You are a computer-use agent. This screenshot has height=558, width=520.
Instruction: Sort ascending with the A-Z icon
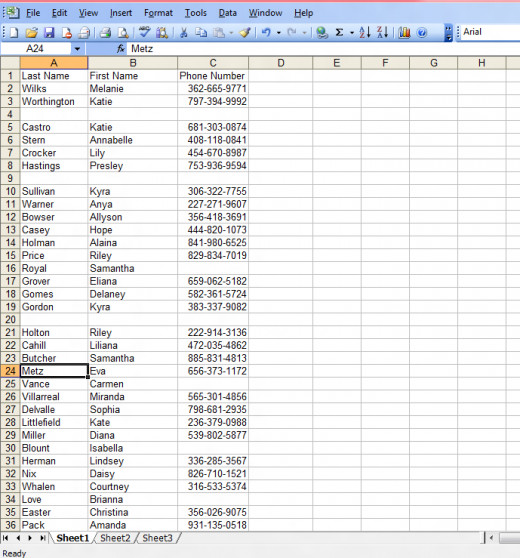point(365,32)
